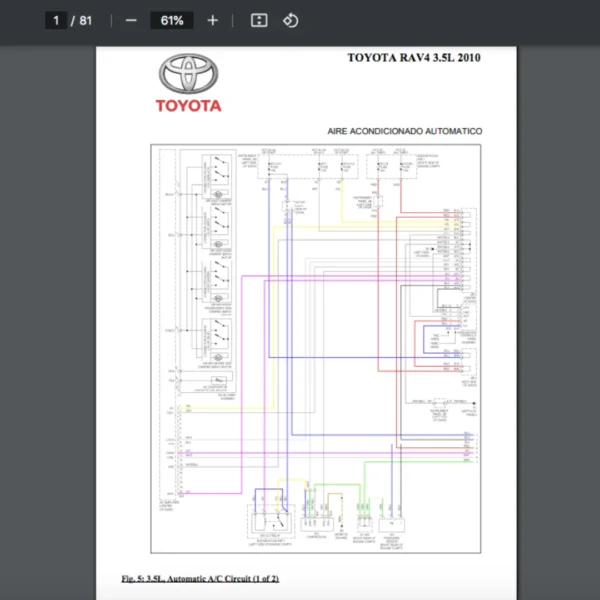Viewport: 600px width, 600px height.
Task: Click the top-right fuse block in diagram
Action: 389,167
